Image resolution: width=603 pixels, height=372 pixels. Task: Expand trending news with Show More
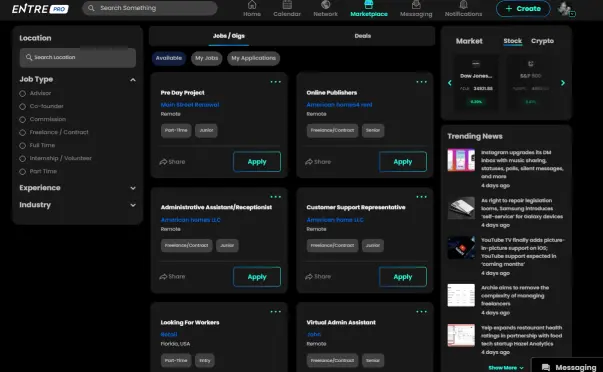(506, 368)
